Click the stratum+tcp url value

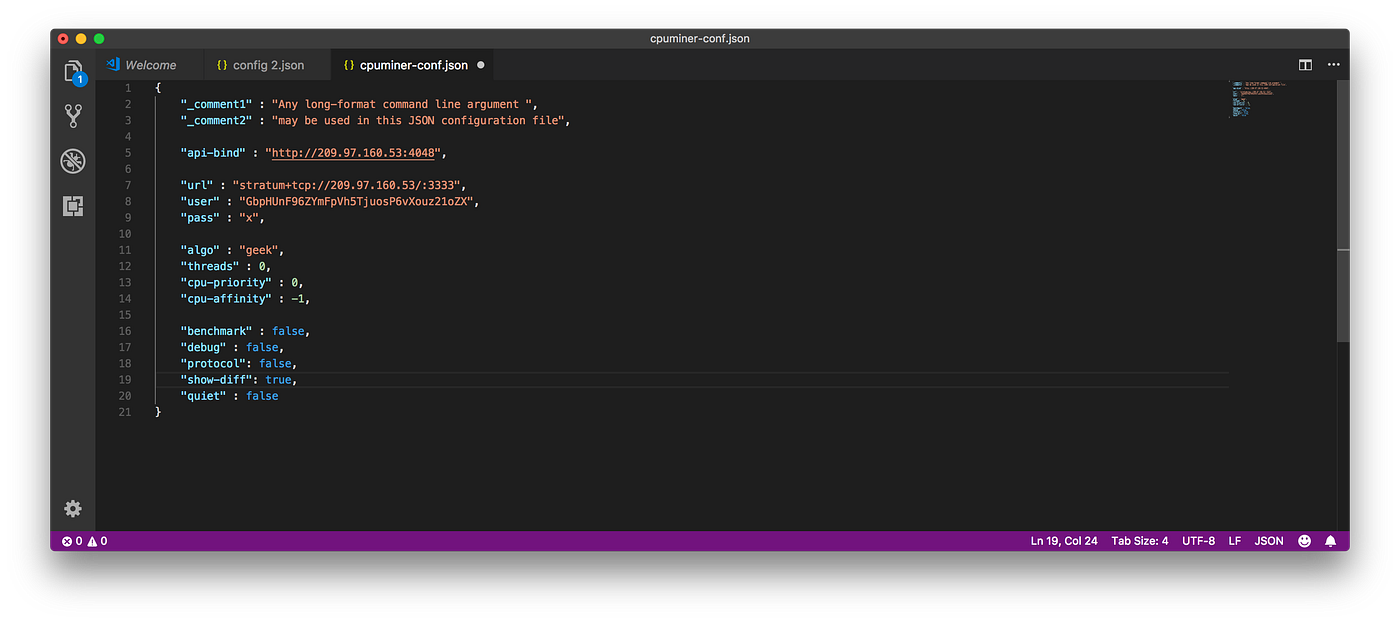[350, 185]
